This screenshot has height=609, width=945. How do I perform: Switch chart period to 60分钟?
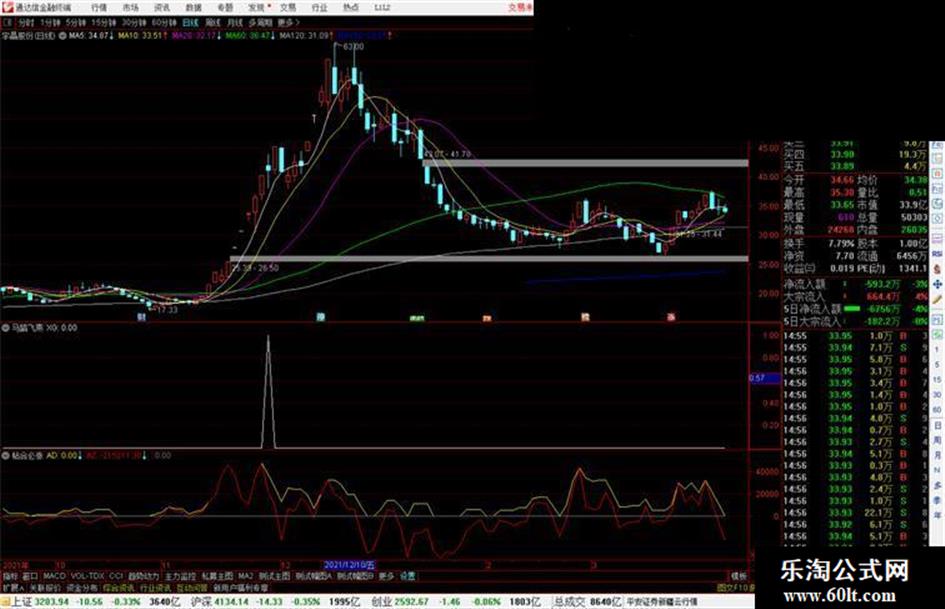(164, 22)
